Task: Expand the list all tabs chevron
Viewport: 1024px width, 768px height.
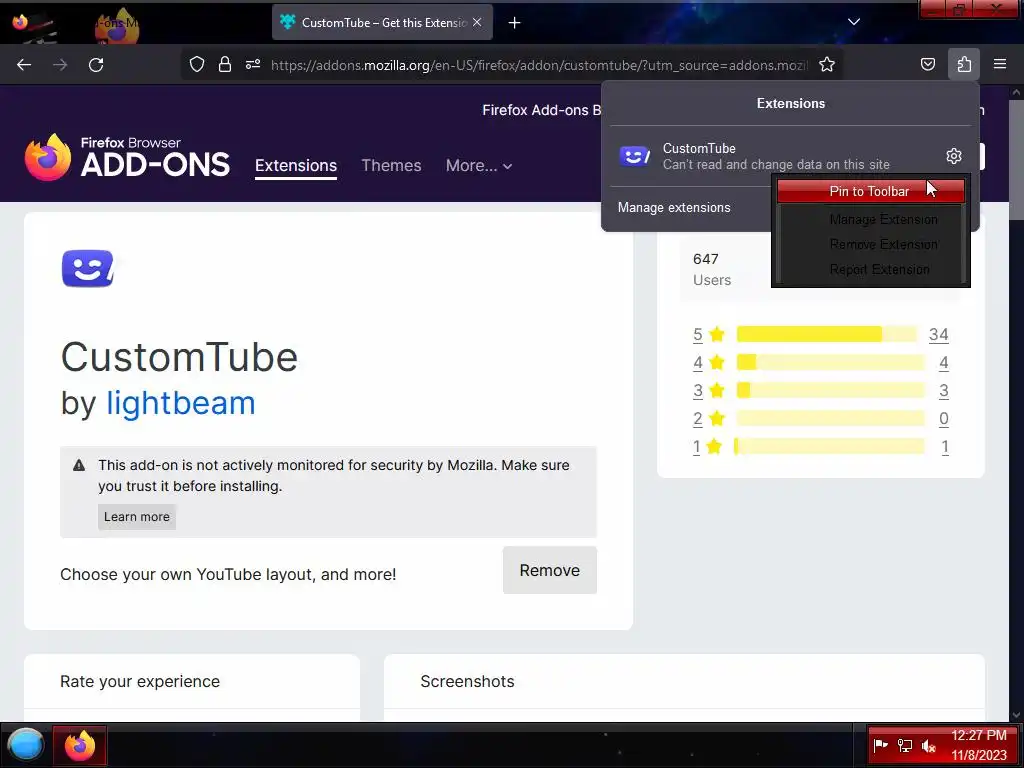Action: click(x=854, y=22)
